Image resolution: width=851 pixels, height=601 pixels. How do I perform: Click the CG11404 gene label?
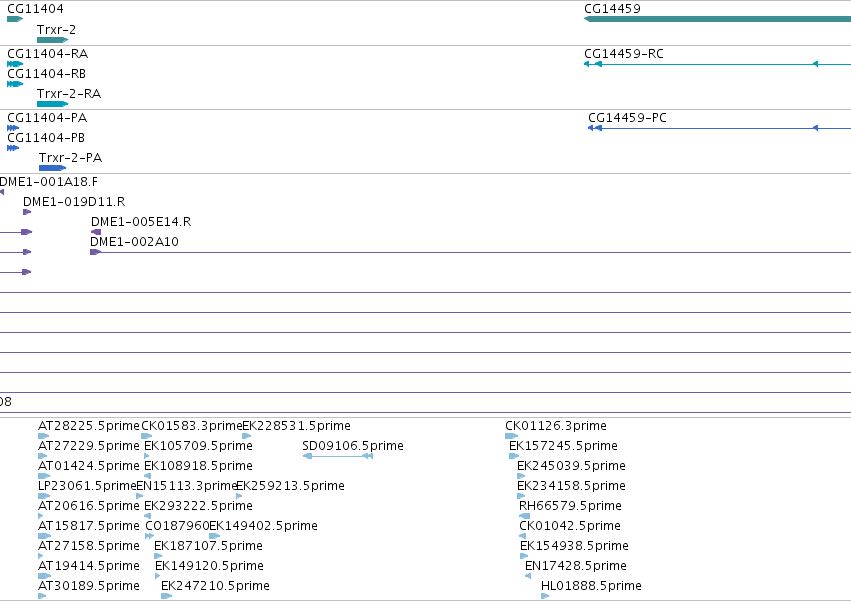click(35, 9)
